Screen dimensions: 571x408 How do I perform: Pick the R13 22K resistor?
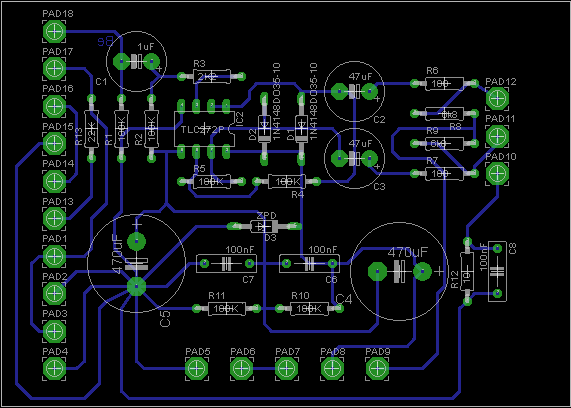tap(91, 129)
